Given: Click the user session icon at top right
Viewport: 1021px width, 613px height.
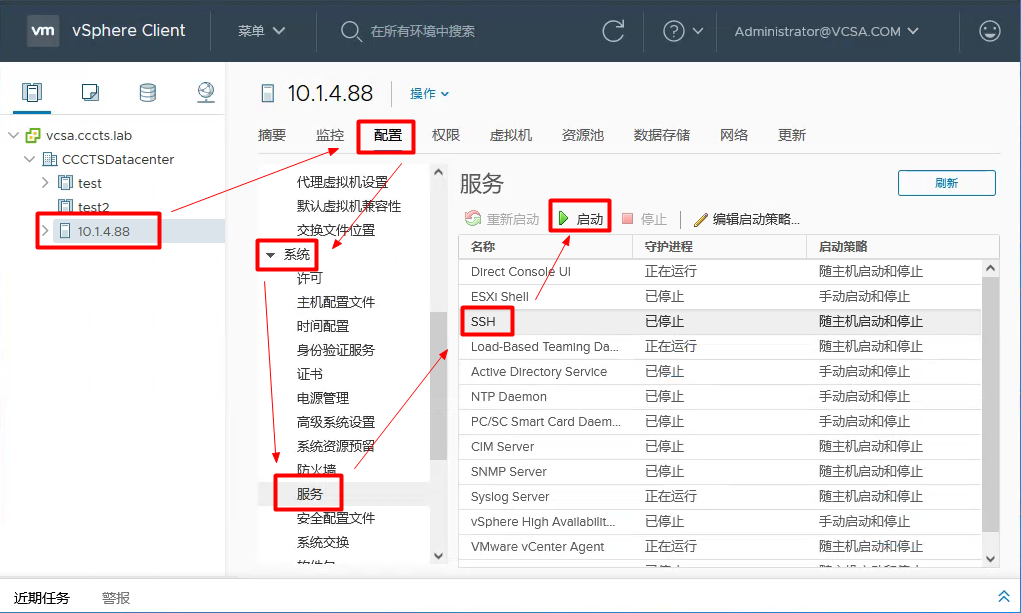Looking at the screenshot, I should (989, 31).
